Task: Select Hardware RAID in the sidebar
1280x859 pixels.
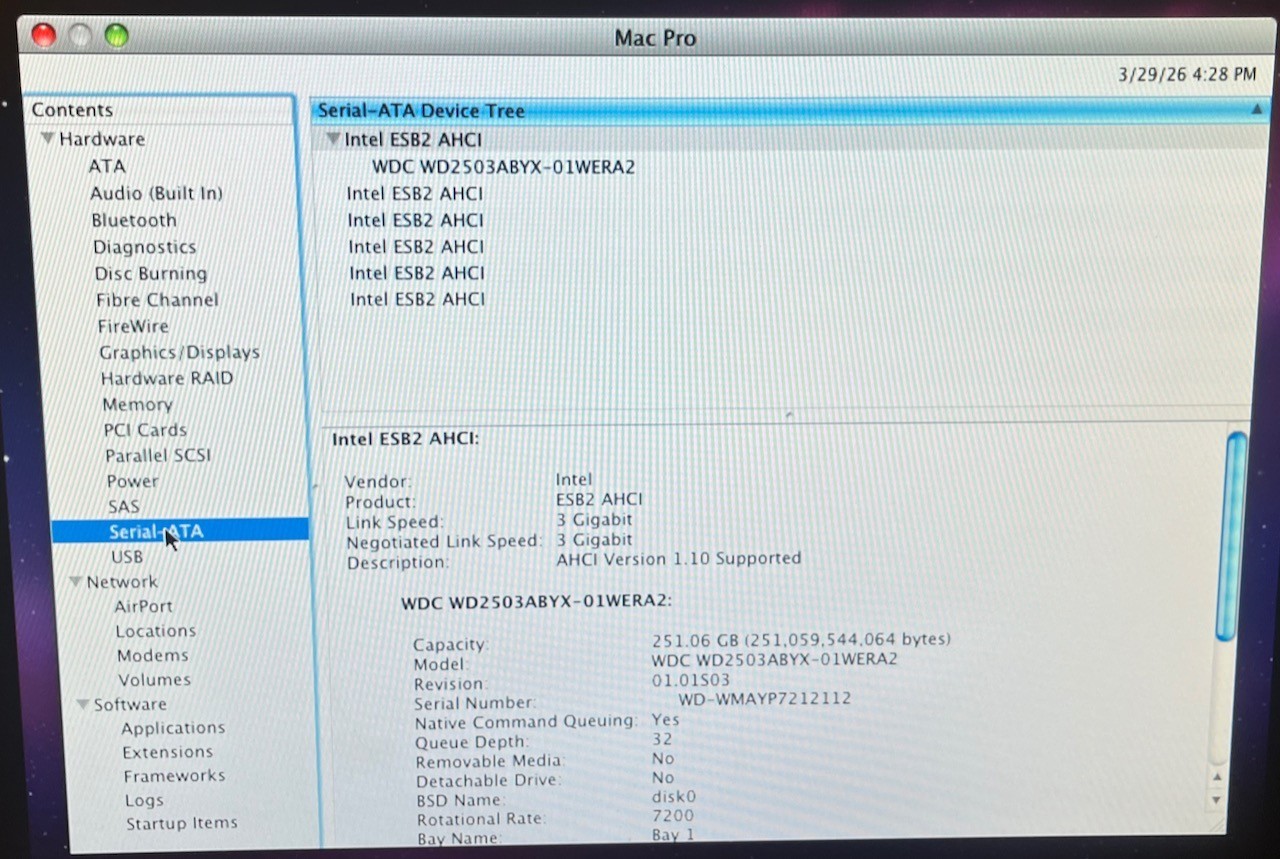Action: tap(167, 378)
